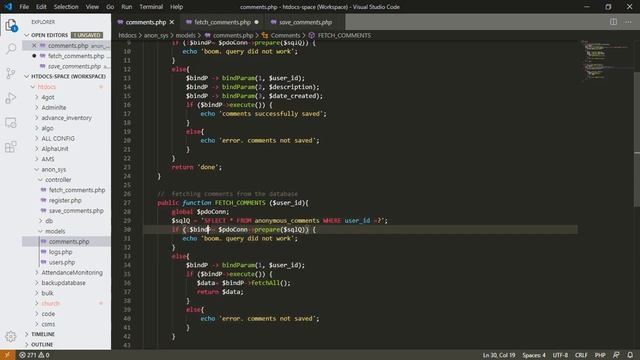Collapse the Open Editors section
Screen dimensions: 640x360
coord(27,35)
